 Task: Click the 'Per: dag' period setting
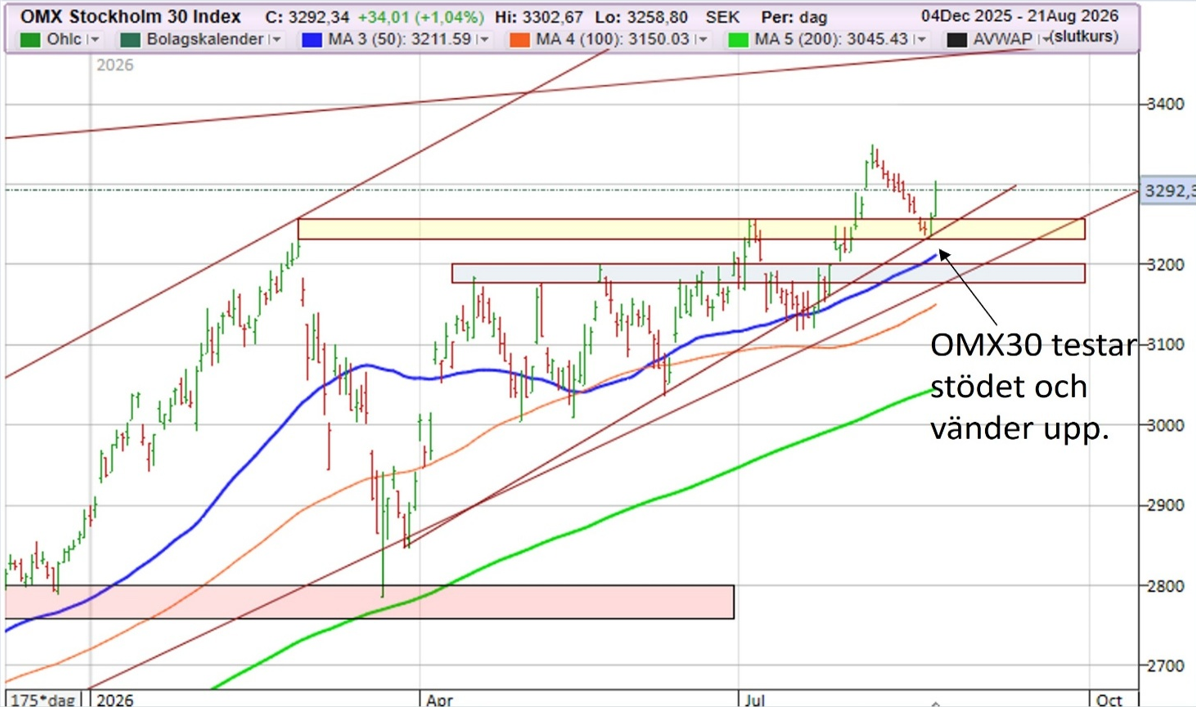click(x=793, y=17)
